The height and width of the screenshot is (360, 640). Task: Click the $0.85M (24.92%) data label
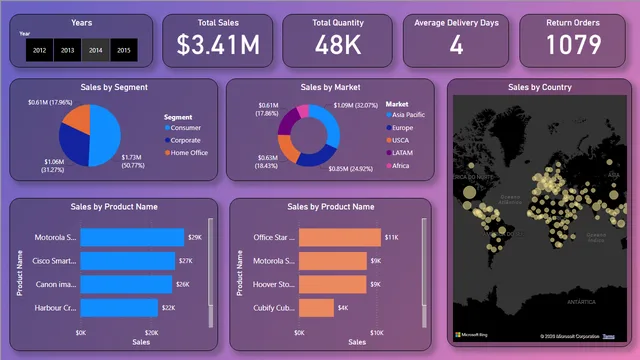(x=351, y=169)
